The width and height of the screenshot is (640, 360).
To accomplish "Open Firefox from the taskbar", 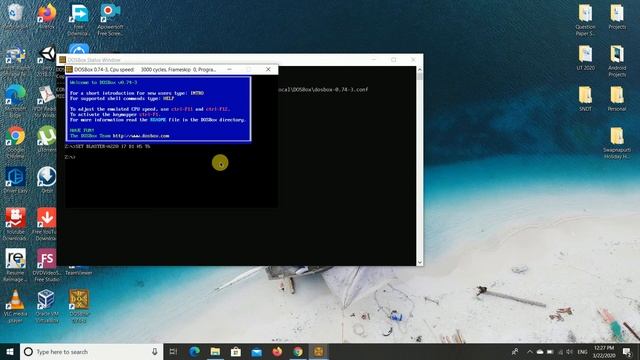I will coord(277,351).
